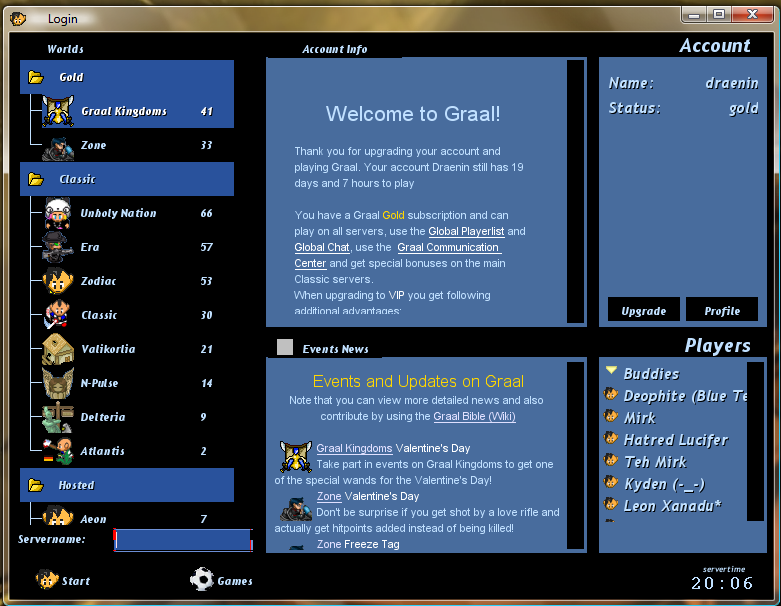The height and width of the screenshot is (606, 781).
Task: Toggle the Events News checkbox
Action: click(x=284, y=347)
